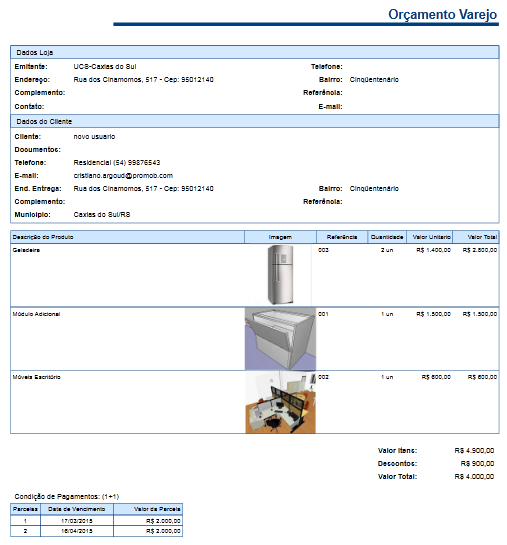Click reference 002 in Móveis Escritório row

tap(323, 377)
